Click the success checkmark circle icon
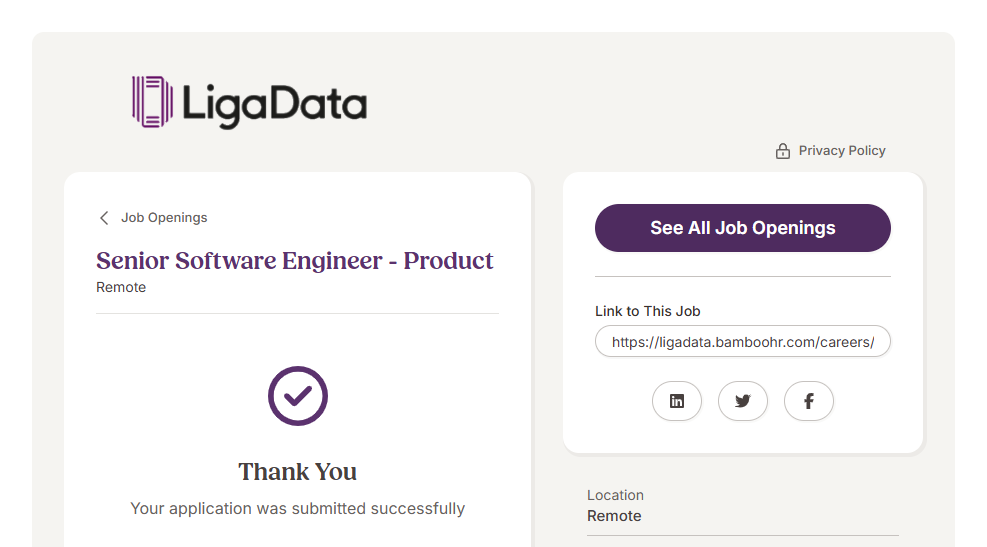Screen dimensions: 987x547 pyautogui.click(x=298, y=396)
